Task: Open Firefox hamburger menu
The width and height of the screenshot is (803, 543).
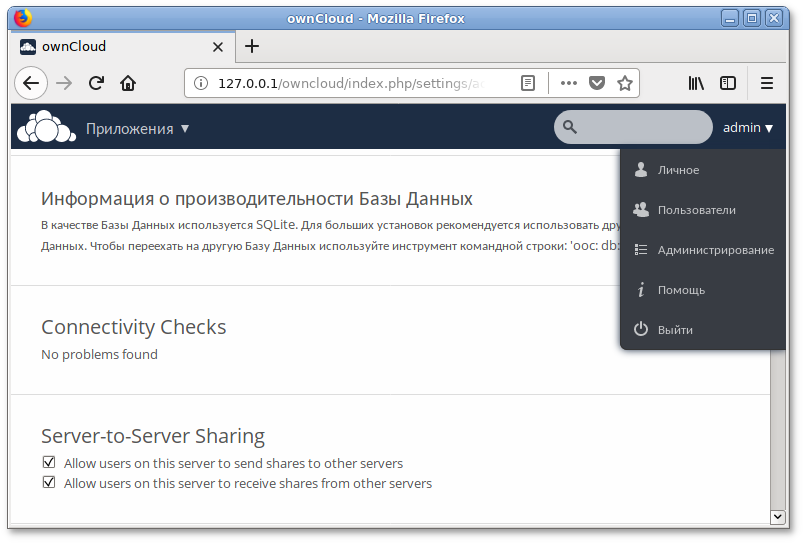Action: [x=768, y=83]
